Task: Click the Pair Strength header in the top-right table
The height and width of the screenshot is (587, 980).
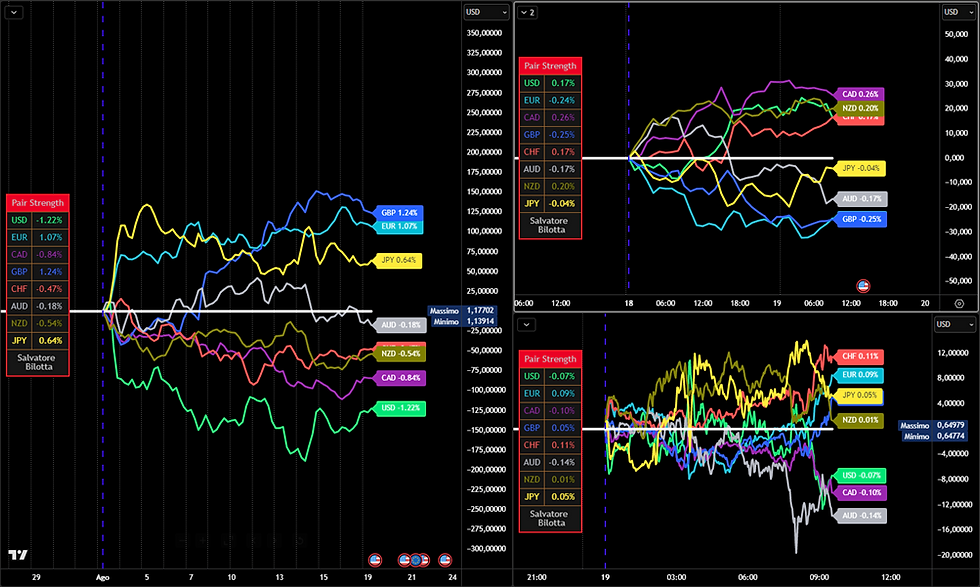Action: [x=550, y=66]
